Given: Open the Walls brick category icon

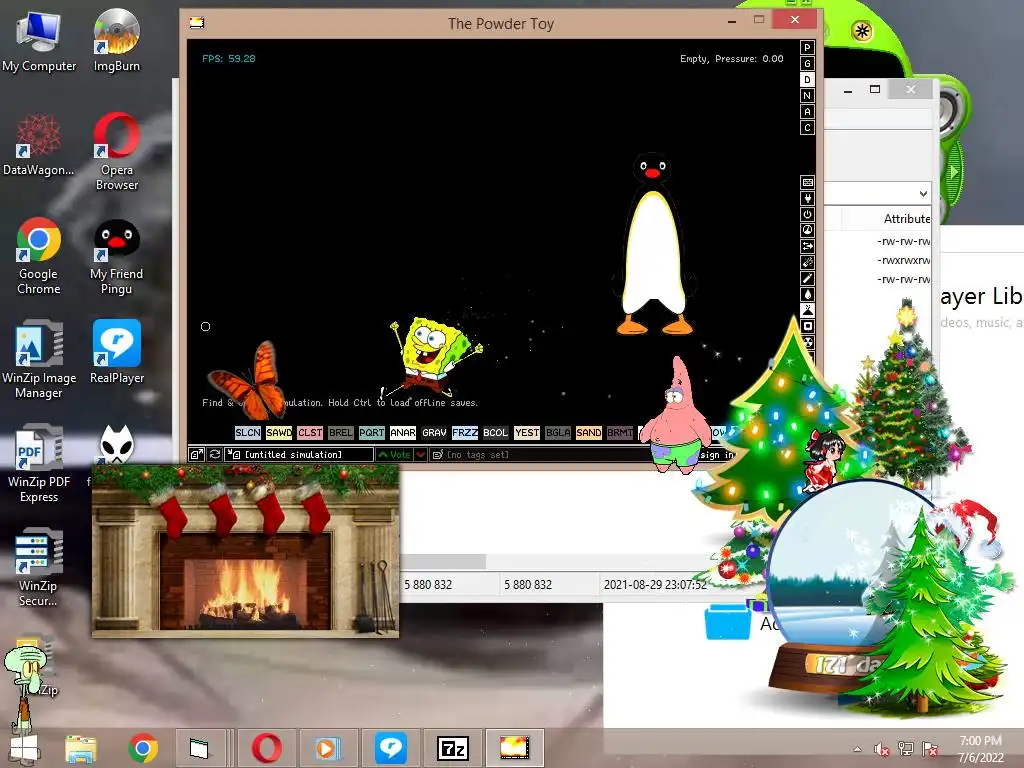Looking at the screenshot, I should pos(807,182).
